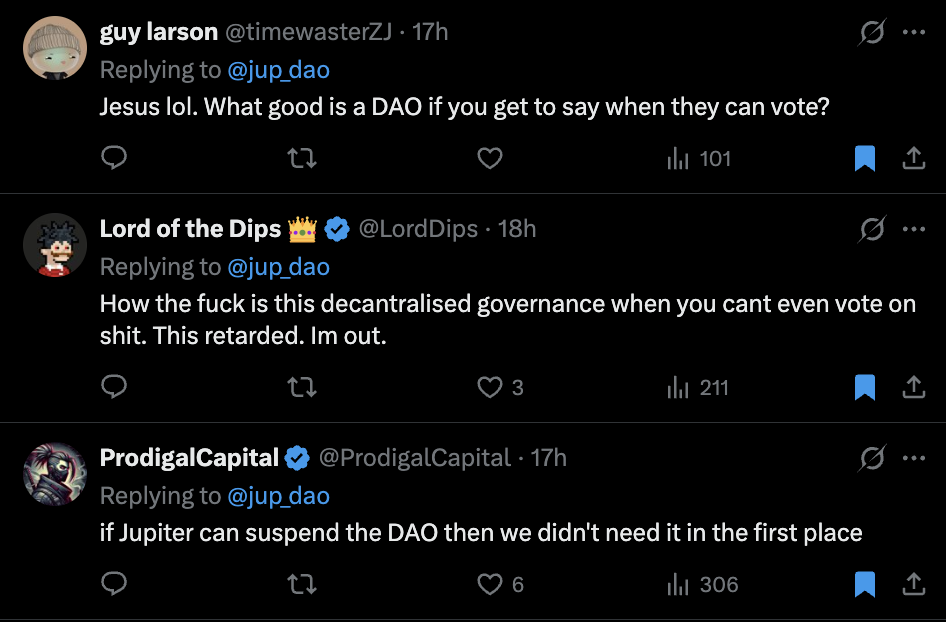Like ProdigalCapital's reply
Image resolution: width=946 pixels, height=622 pixels.
tap(490, 584)
